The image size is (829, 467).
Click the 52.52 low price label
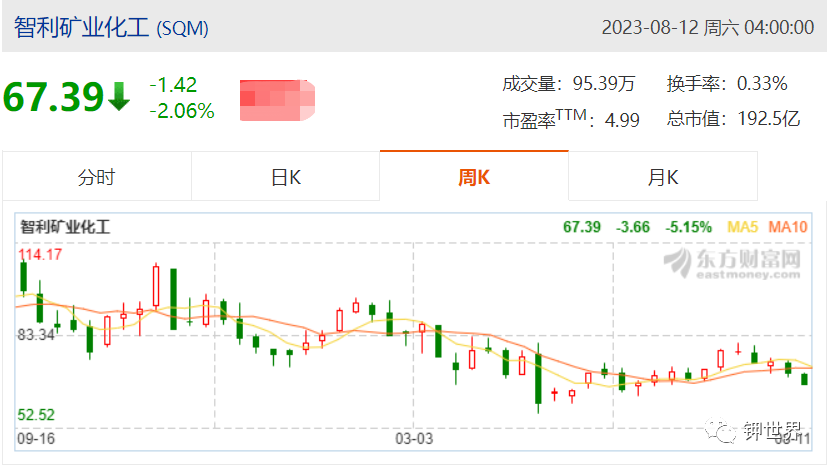click(36, 415)
